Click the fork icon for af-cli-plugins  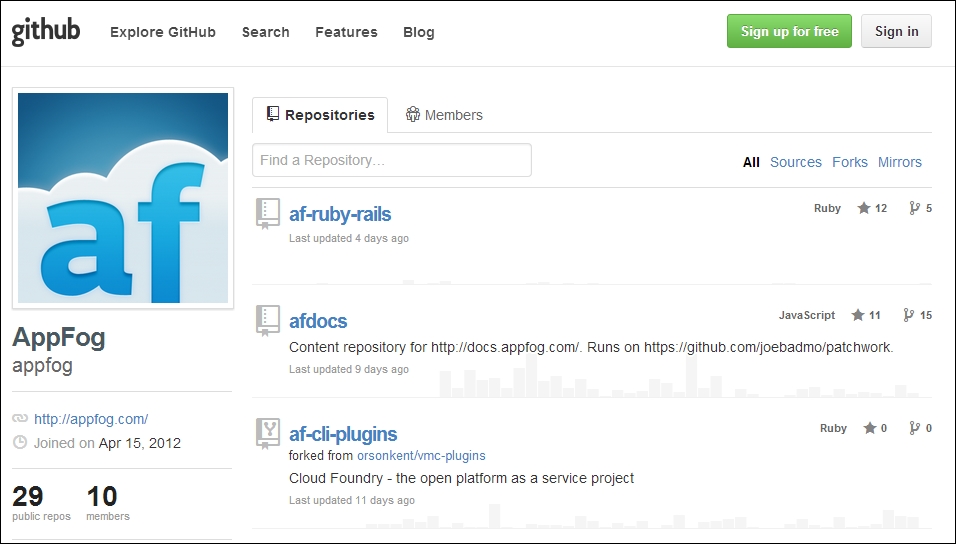coord(913,428)
